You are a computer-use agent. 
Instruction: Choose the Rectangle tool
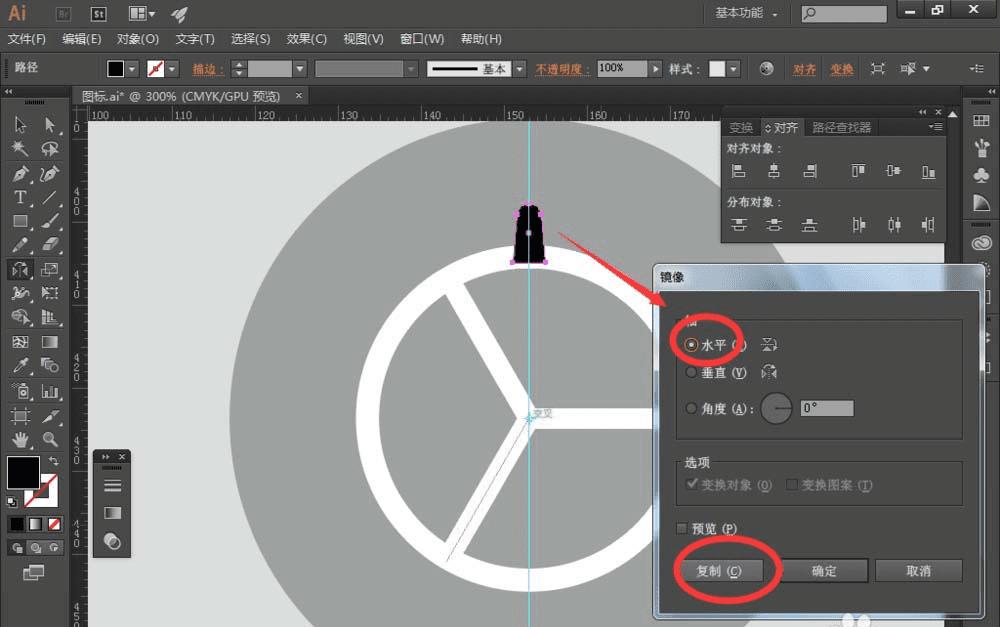point(20,221)
